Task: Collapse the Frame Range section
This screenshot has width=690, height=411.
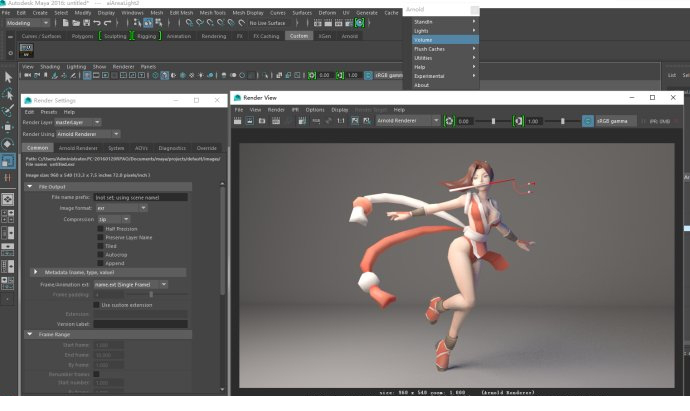Action: point(30,334)
